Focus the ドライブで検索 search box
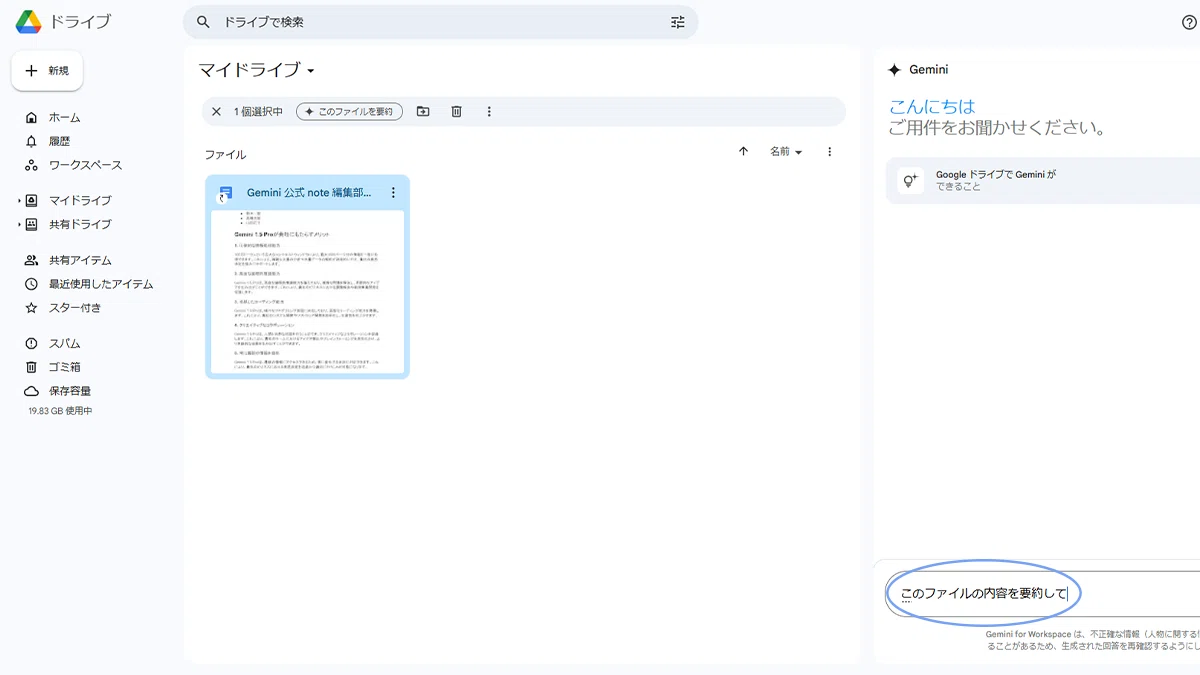The height and width of the screenshot is (675, 1200). coord(440,22)
